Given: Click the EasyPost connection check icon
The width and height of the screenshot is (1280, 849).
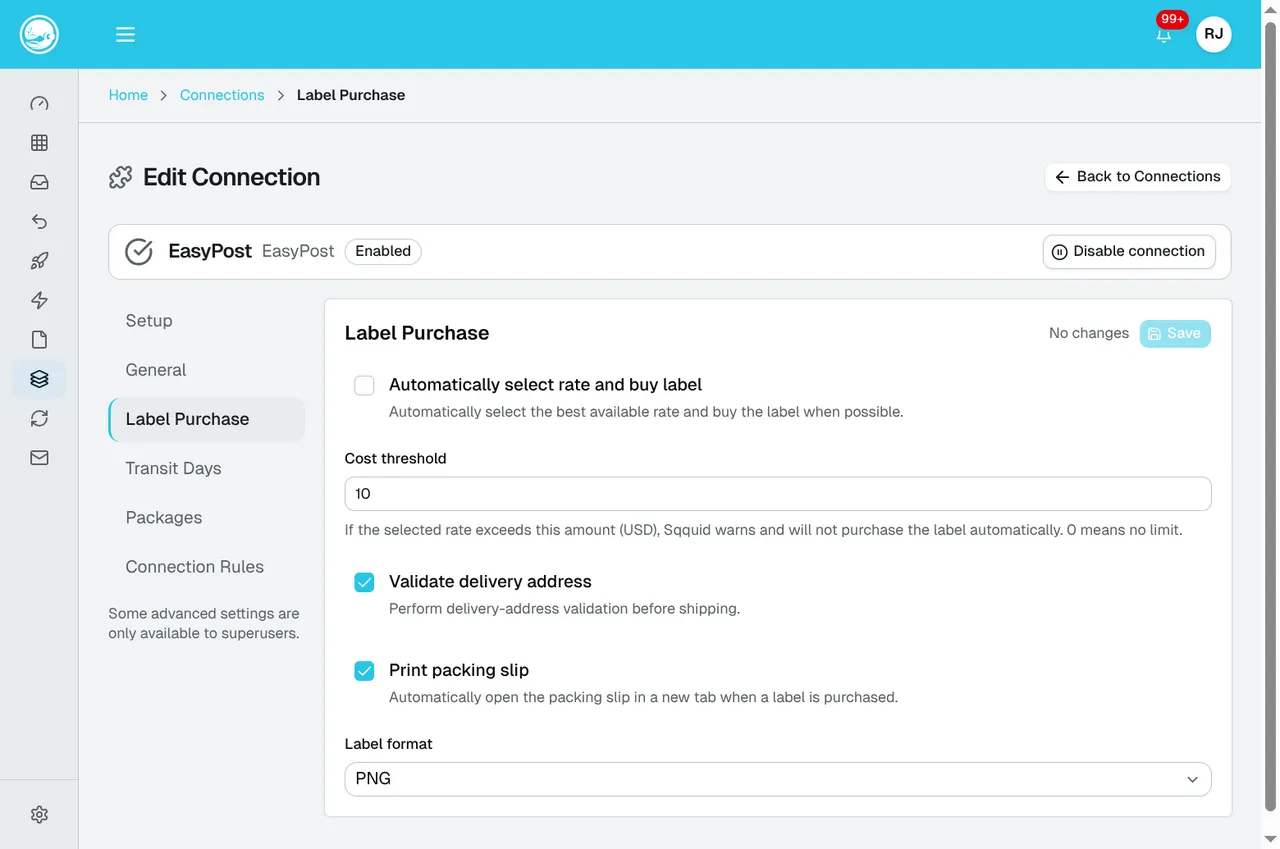Looking at the screenshot, I should point(139,252).
